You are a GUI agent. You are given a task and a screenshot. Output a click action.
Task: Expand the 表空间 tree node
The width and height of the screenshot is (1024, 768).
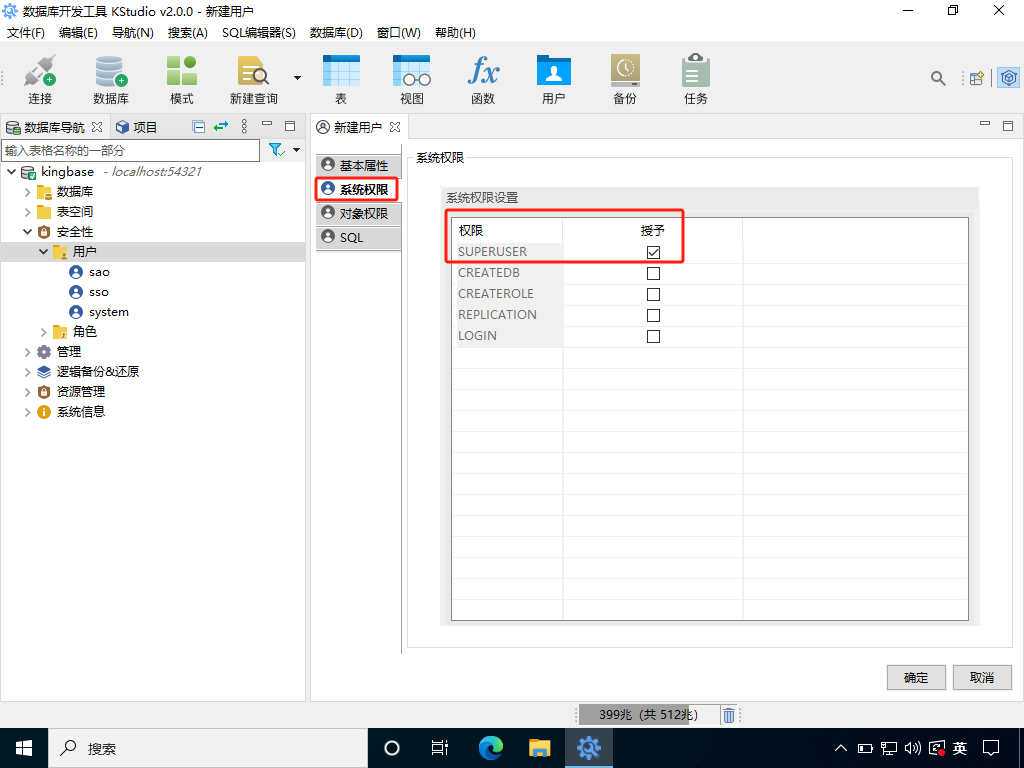click(28, 212)
